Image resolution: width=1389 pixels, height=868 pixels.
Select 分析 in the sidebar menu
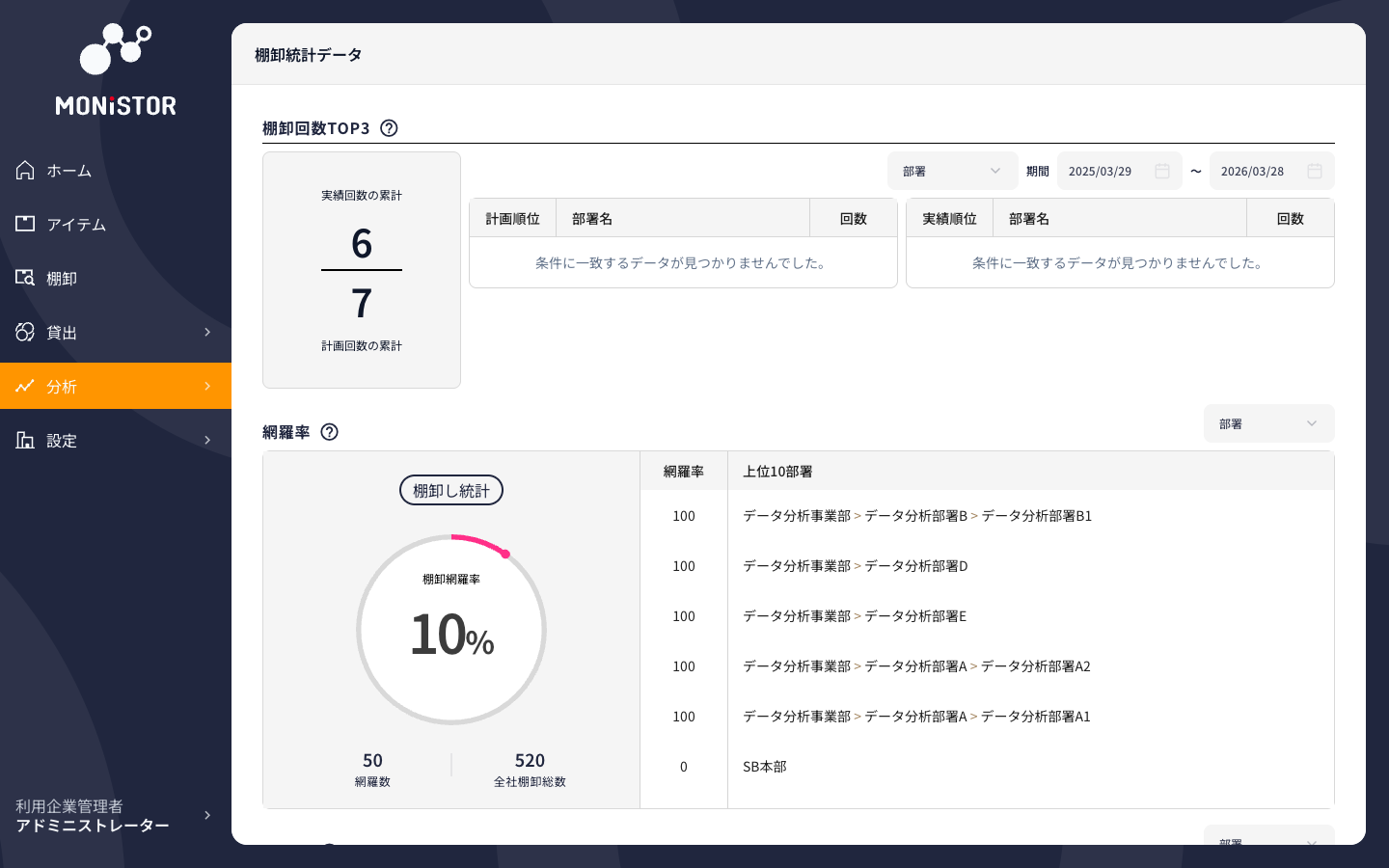pyautogui.click(x=62, y=386)
